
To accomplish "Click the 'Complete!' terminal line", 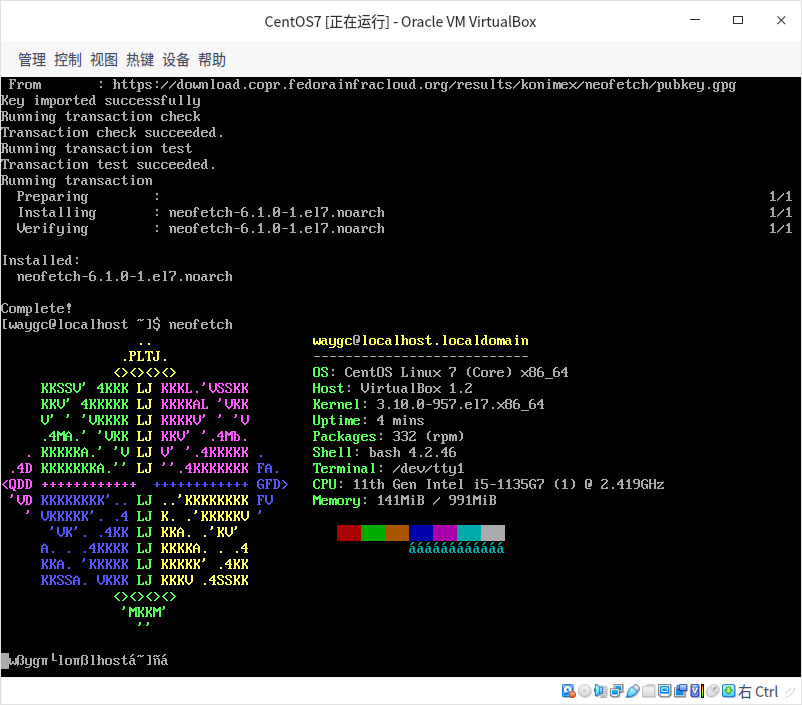I will (36, 309).
